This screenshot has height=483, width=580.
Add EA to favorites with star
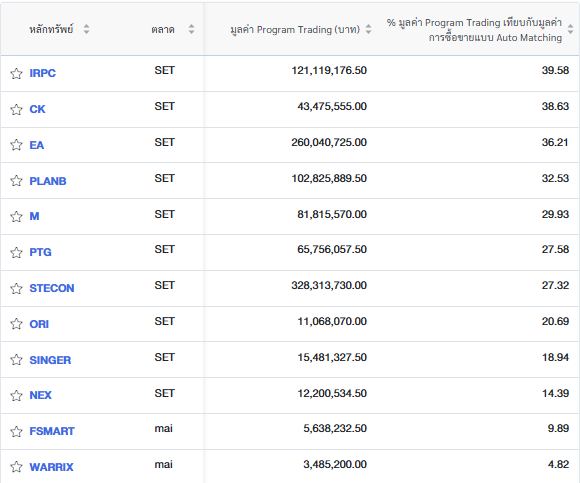point(16,145)
